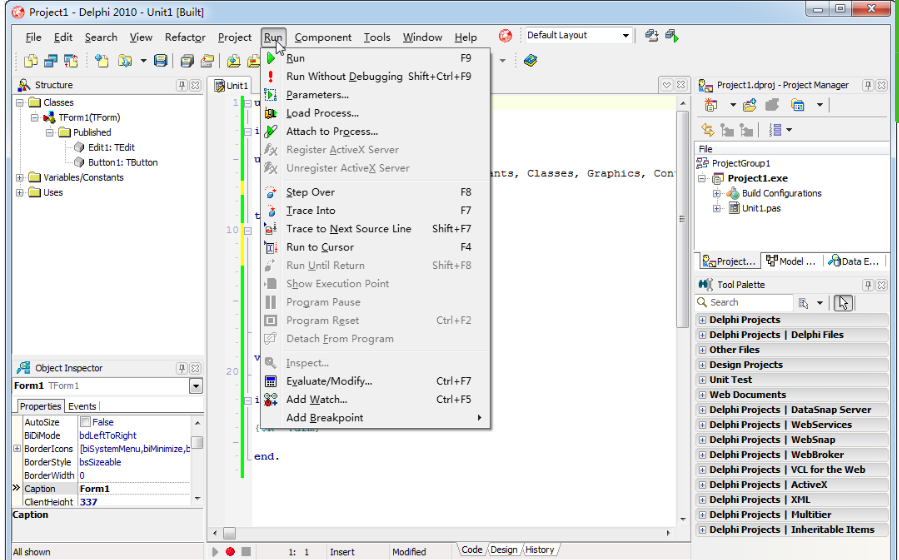Collapse the Classes tree node
Viewport: 899px width, 560px height.
(20, 103)
